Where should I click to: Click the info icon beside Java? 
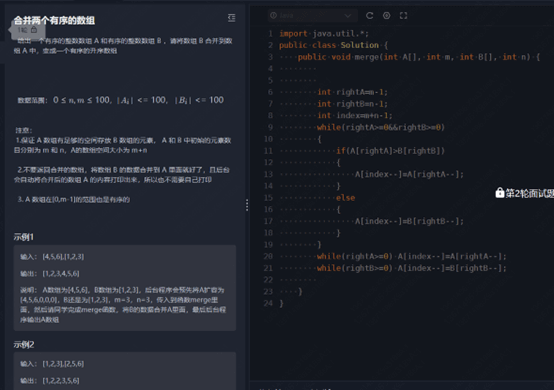click(x=273, y=16)
